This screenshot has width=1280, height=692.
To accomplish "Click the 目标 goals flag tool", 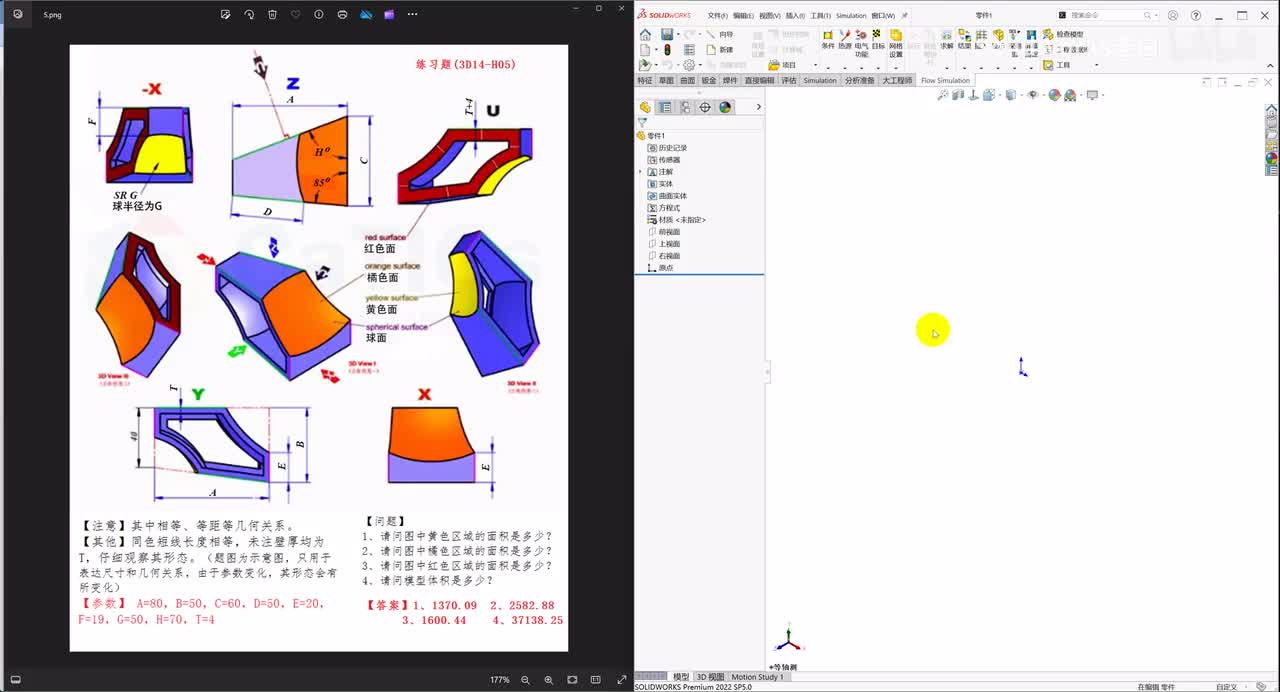I will click(x=878, y=40).
